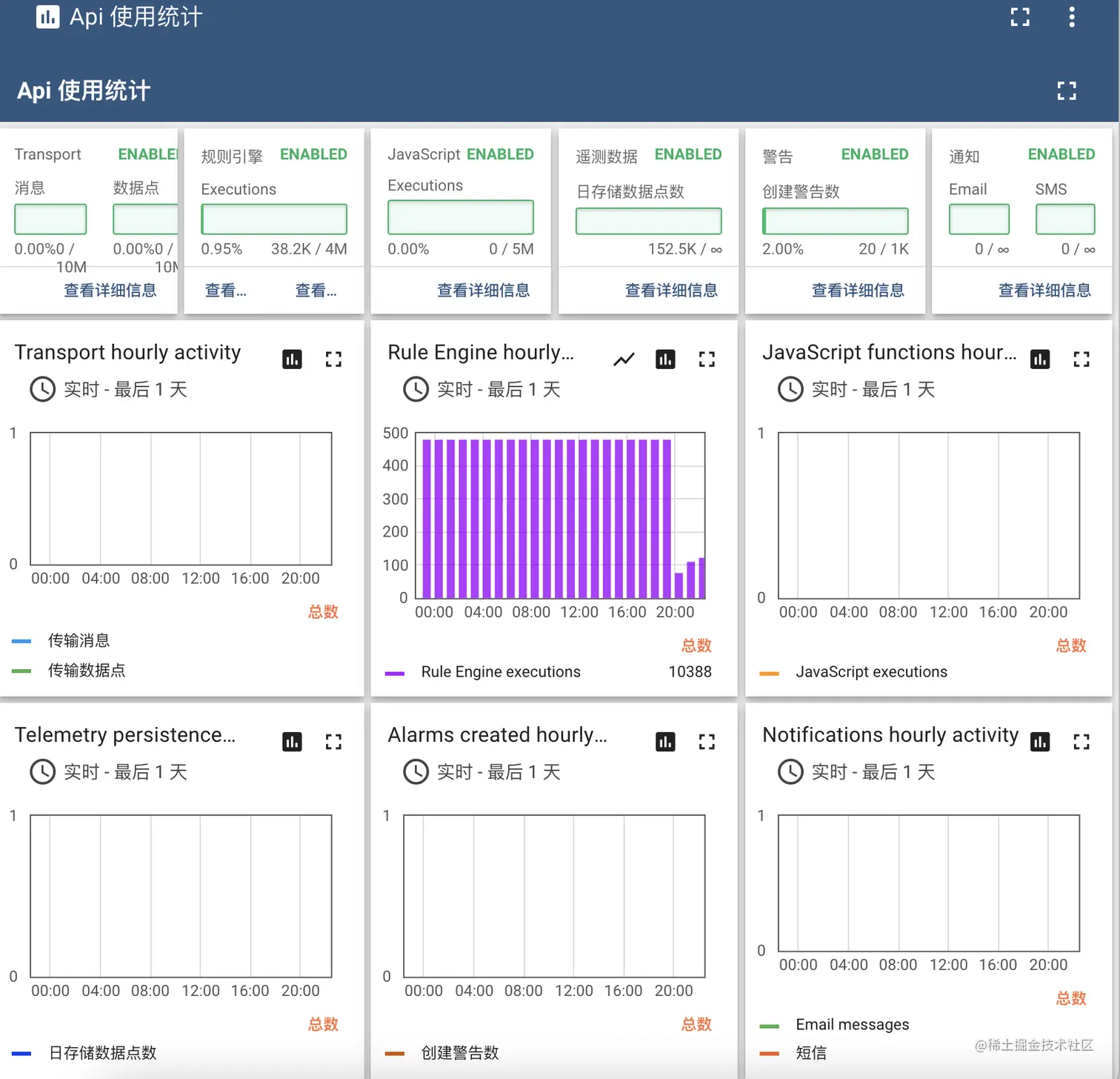Click bar chart icon on JavaScript functions widget
Image resolution: width=1120 pixels, height=1079 pixels.
click(1040, 359)
